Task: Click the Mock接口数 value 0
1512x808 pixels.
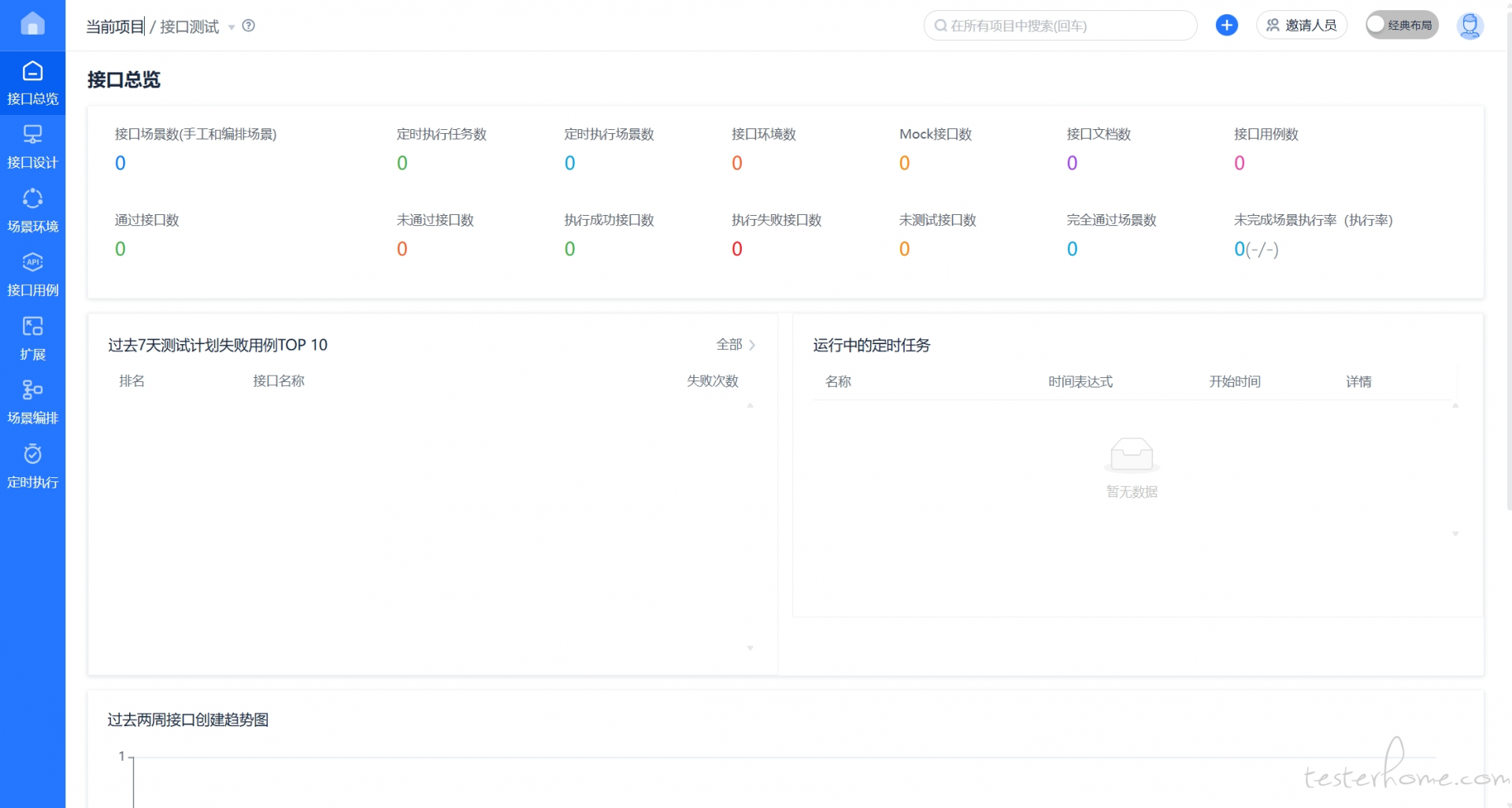Action: [x=905, y=163]
